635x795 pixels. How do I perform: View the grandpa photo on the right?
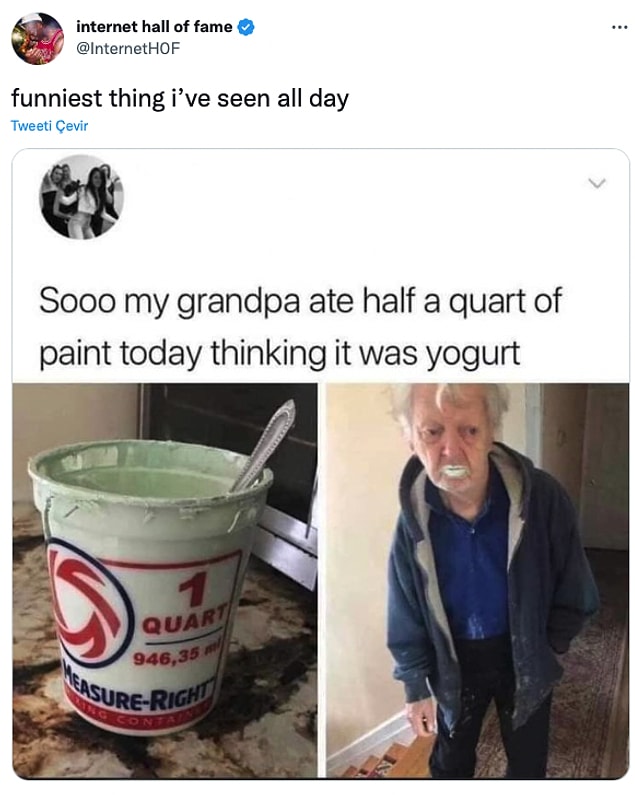pos(477,580)
